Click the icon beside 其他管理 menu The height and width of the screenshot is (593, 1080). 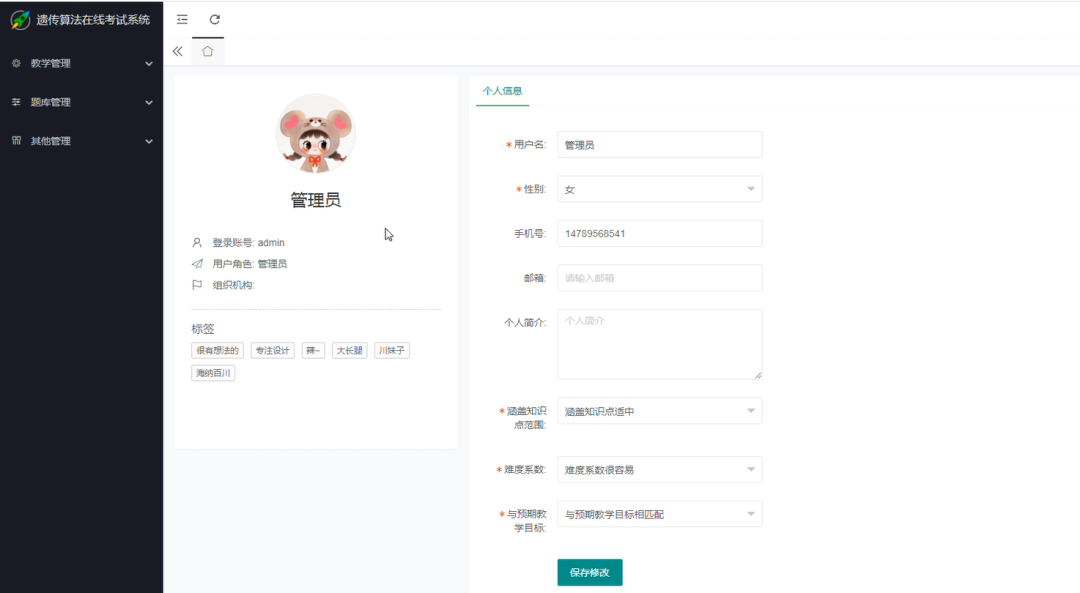[x=16, y=141]
